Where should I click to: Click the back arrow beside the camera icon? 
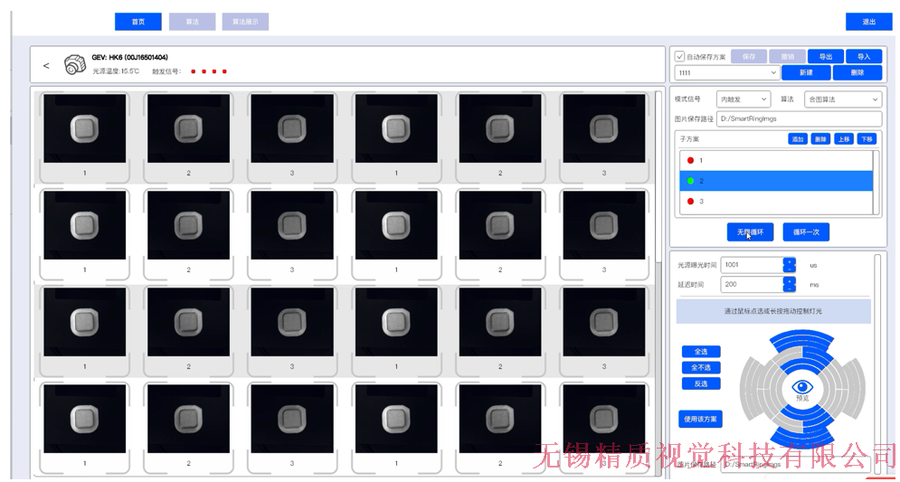click(x=46, y=65)
